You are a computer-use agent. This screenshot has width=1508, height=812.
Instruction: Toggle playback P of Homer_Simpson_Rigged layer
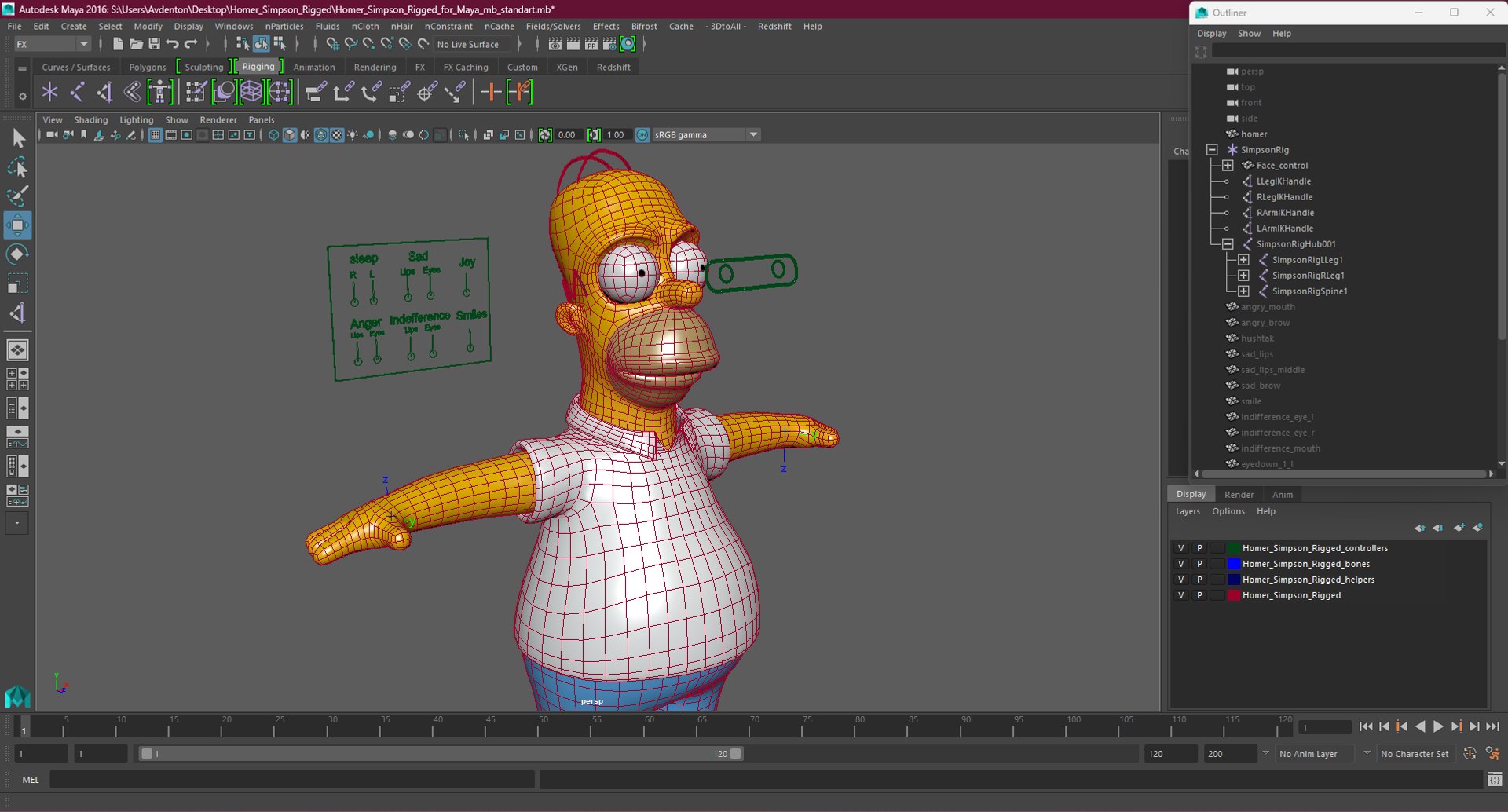pos(1199,595)
